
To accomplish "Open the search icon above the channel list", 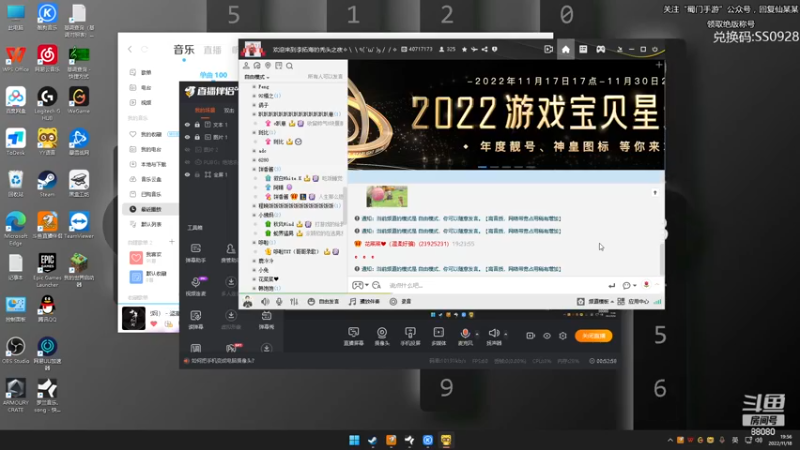I will (289, 66).
